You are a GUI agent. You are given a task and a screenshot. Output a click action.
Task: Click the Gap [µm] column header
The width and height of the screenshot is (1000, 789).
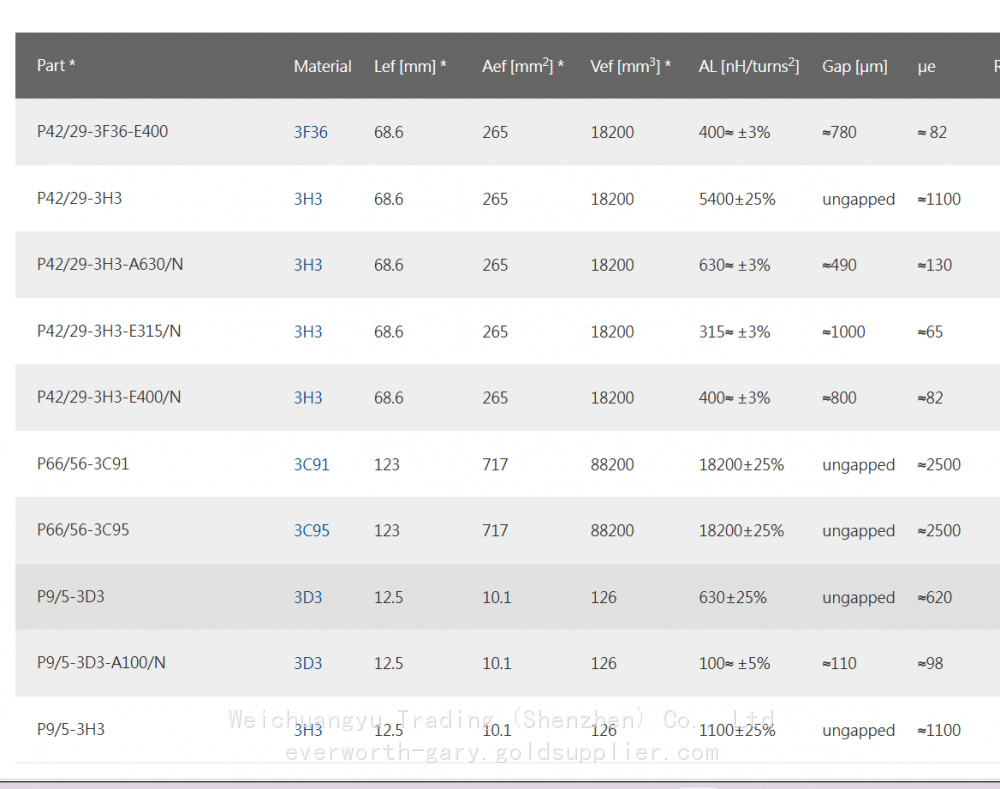(854, 66)
